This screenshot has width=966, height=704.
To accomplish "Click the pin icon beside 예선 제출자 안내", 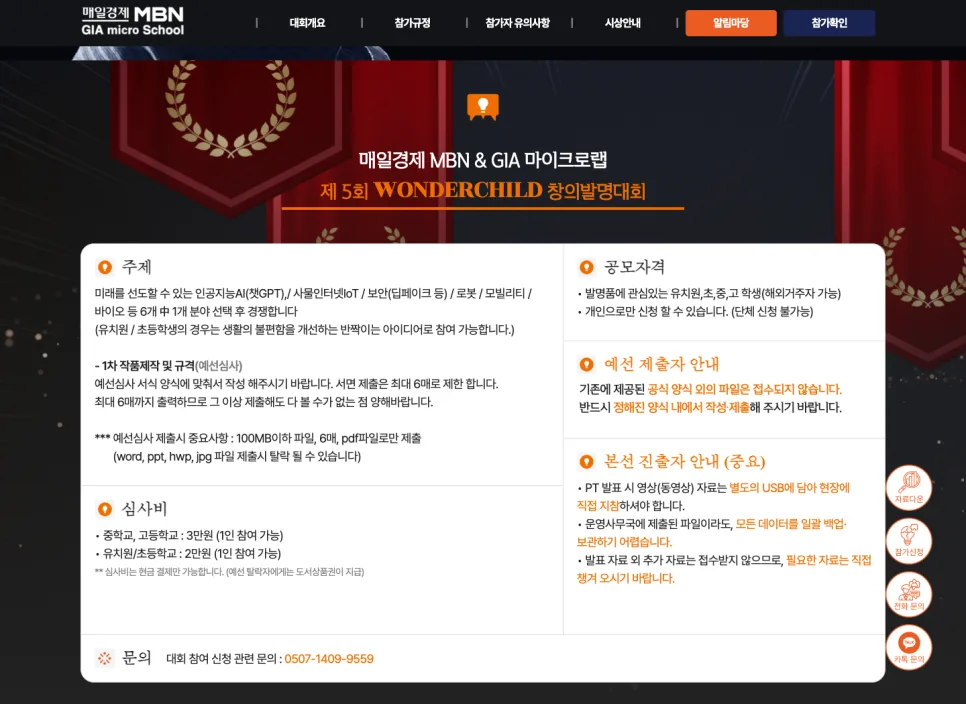I will tap(586, 365).
